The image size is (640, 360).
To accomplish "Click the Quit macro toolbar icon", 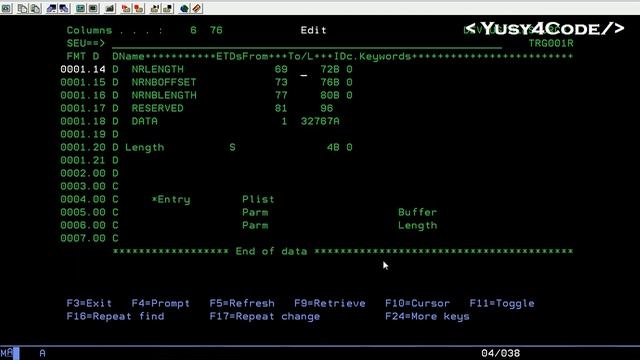I will (x=167, y=8).
